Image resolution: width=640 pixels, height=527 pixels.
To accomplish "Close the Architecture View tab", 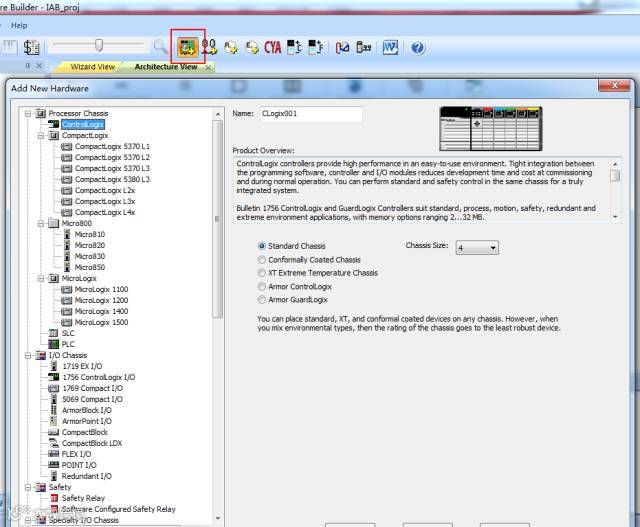I will [x=208, y=67].
